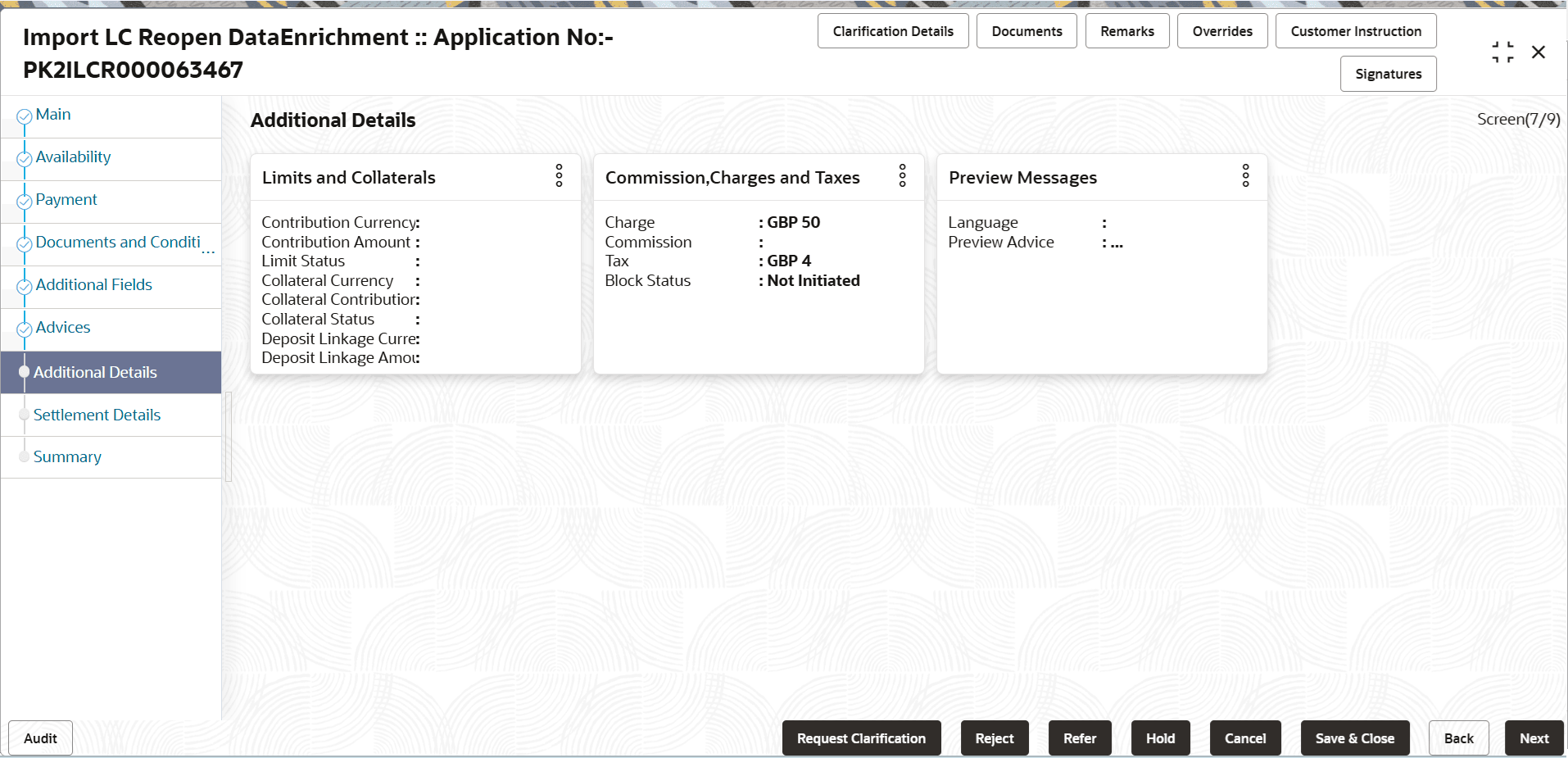Click the Preview Advice ellipsis value
The image size is (1568, 758).
[x=1117, y=243]
